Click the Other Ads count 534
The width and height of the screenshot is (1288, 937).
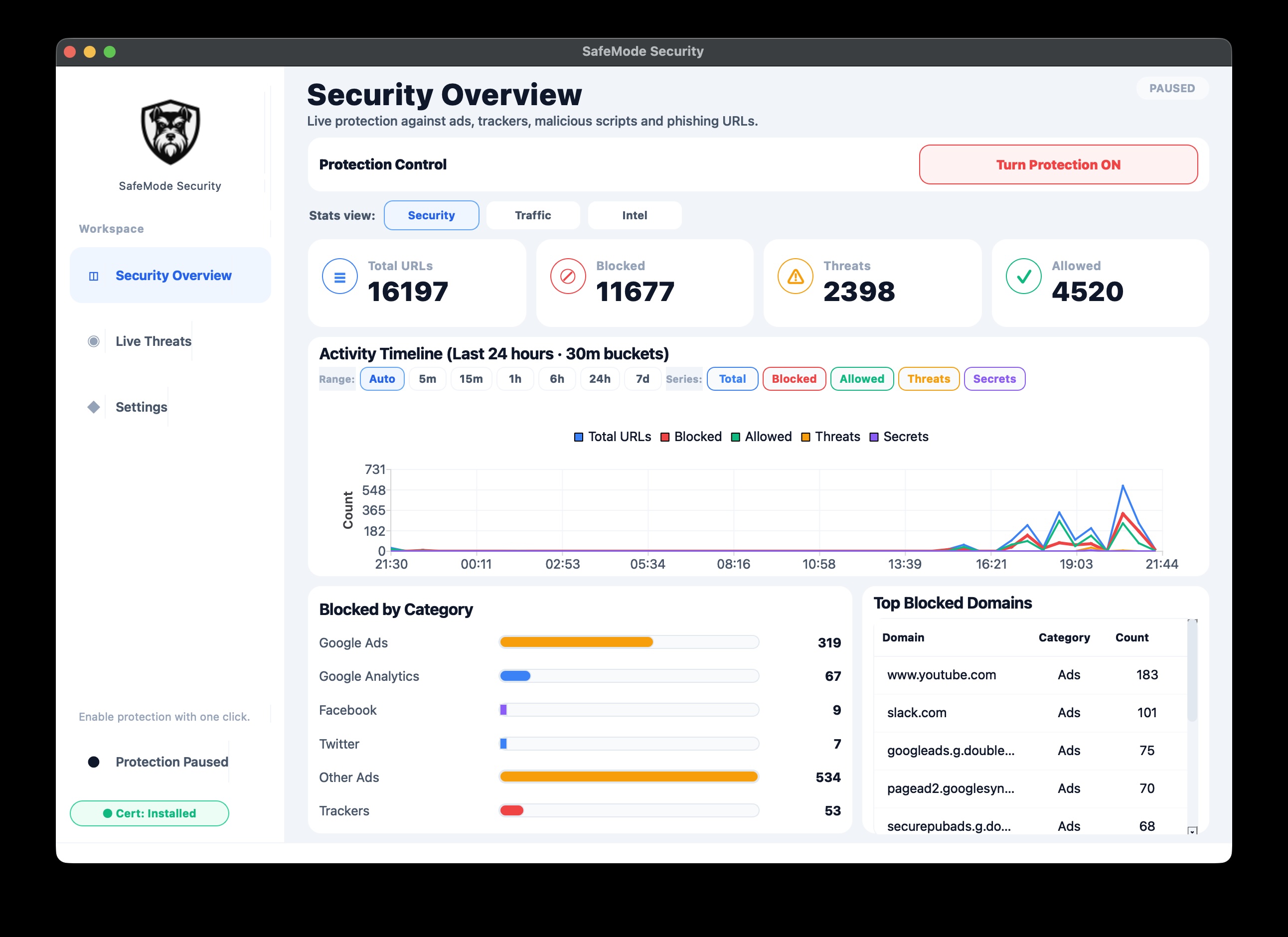coord(828,777)
